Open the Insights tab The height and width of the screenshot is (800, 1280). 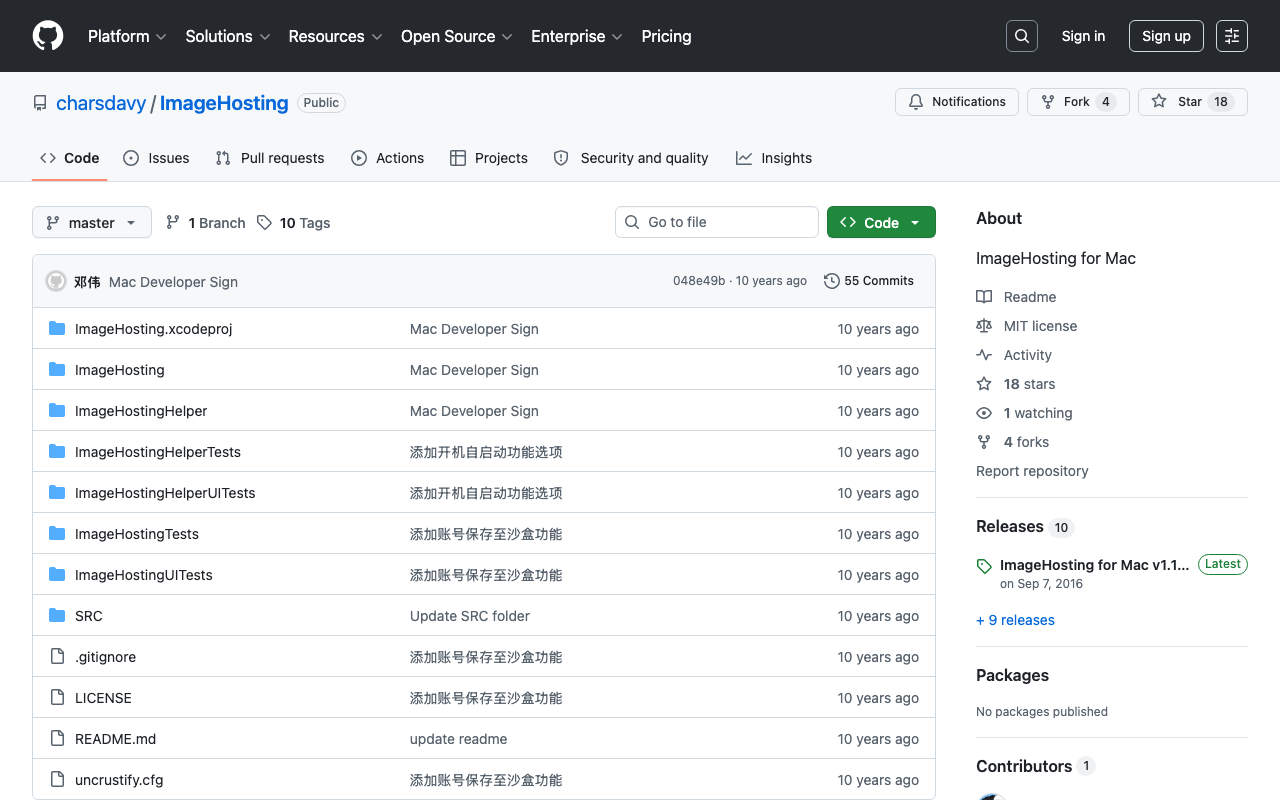(774, 158)
